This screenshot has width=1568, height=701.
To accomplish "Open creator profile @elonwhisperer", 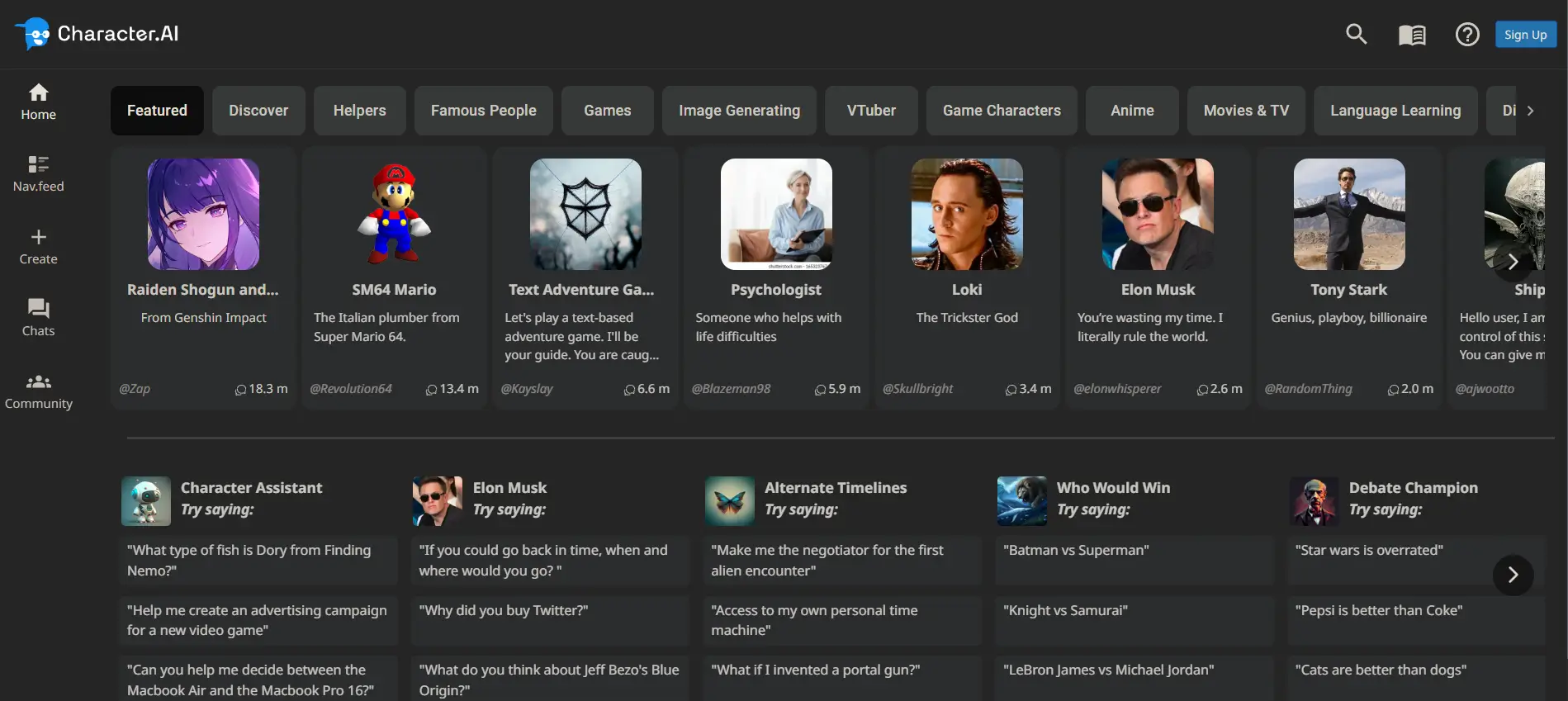I will tap(1117, 389).
